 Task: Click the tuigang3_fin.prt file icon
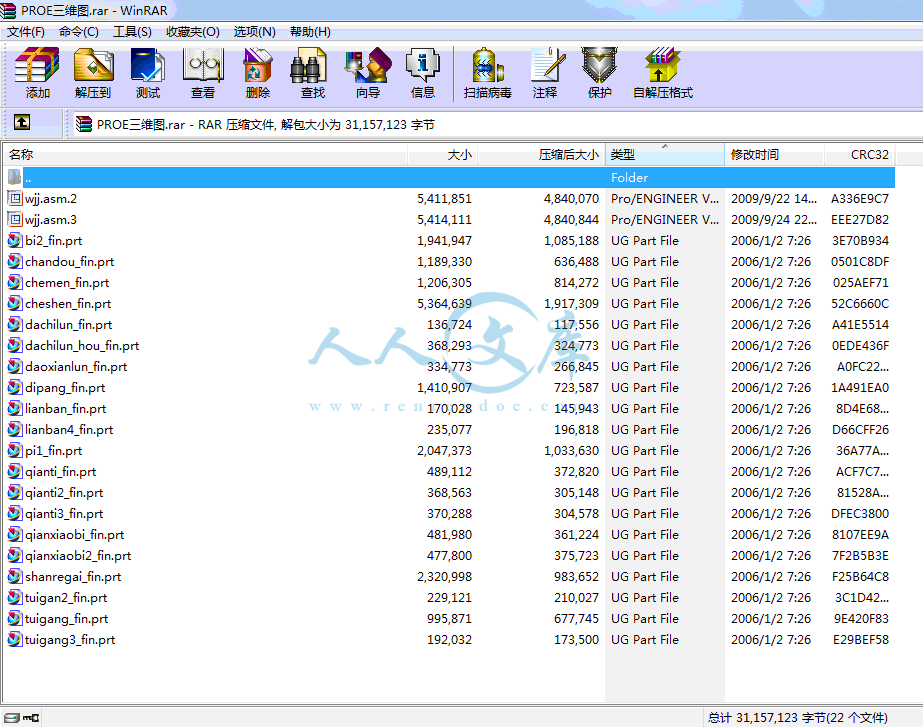[x=15, y=639]
